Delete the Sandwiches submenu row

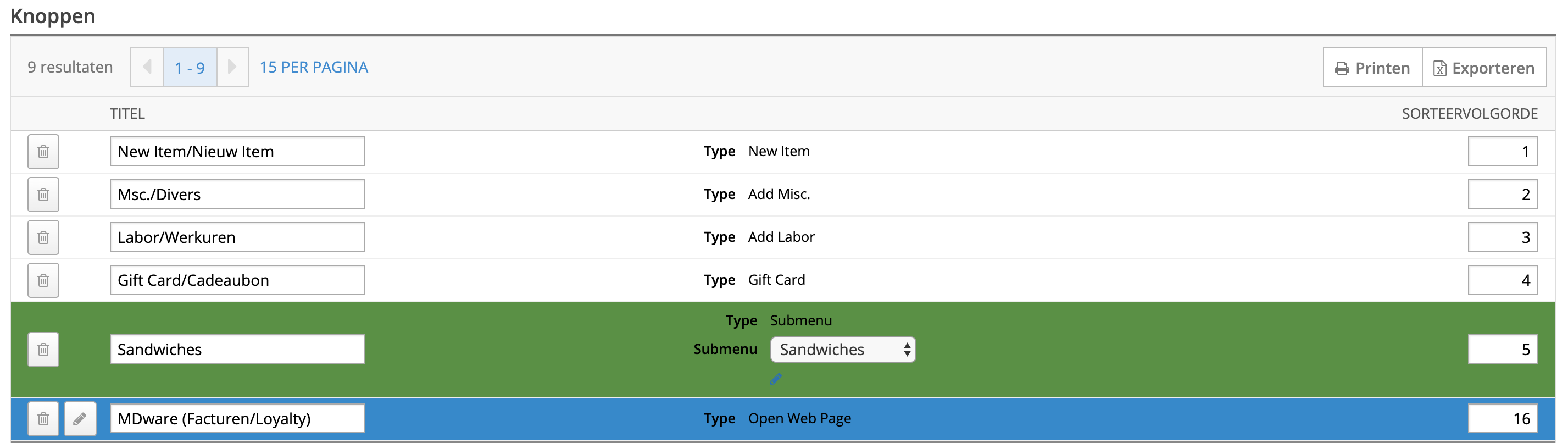coord(43,349)
